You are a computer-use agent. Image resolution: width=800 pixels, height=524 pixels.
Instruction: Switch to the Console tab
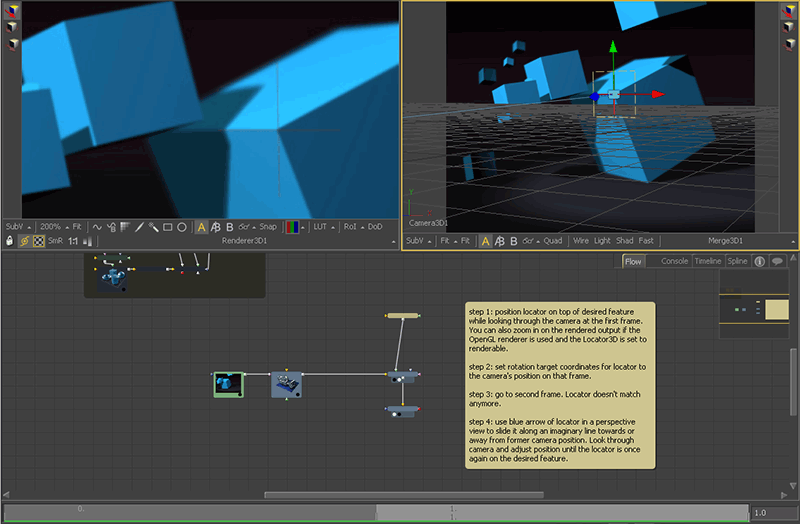[674, 261]
